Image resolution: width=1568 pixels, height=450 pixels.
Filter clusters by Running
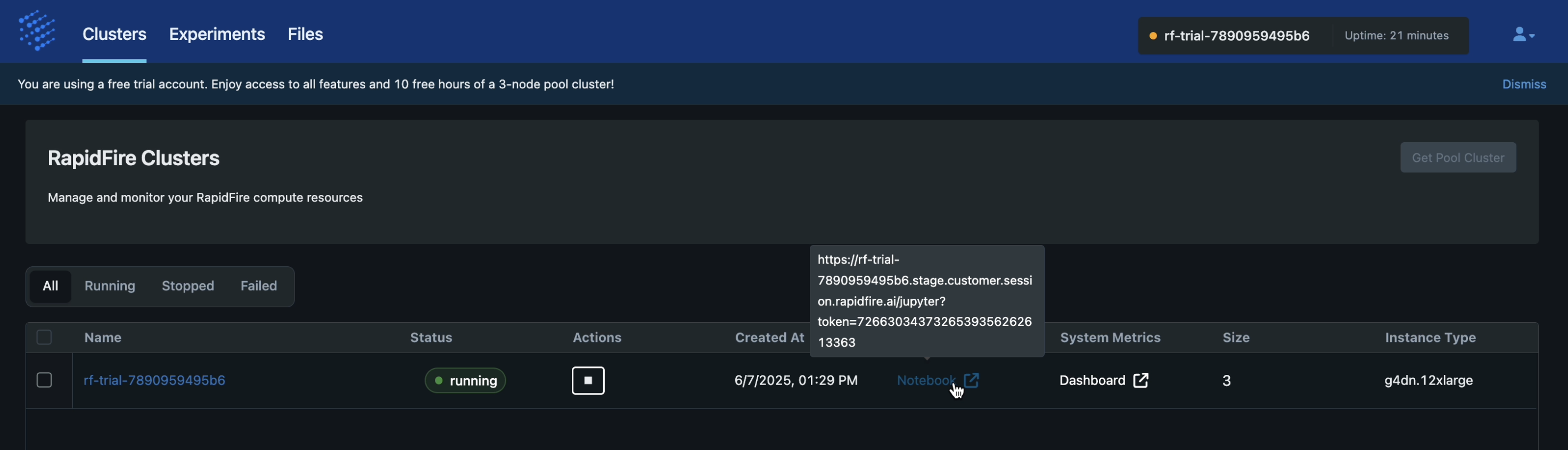point(110,286)
